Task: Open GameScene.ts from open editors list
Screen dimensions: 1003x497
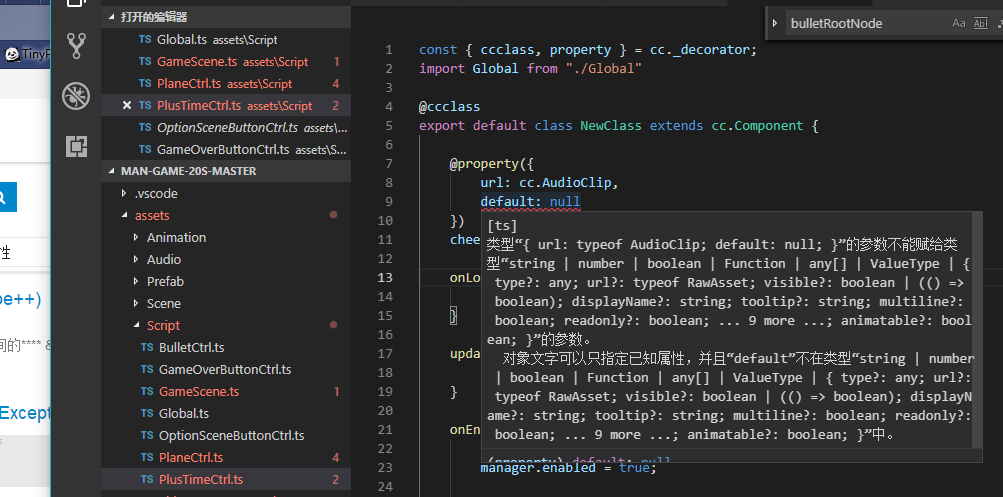Action: 197,61
